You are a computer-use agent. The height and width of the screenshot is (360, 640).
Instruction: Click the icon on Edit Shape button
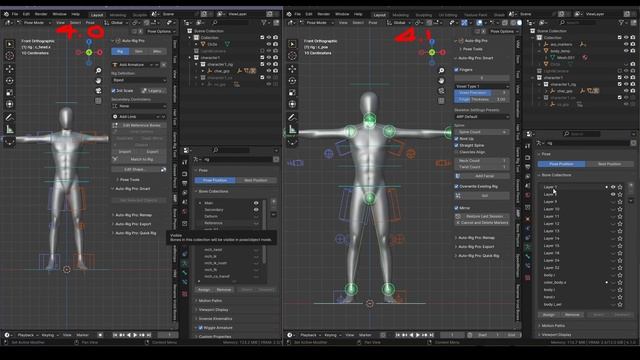[163, 169]
